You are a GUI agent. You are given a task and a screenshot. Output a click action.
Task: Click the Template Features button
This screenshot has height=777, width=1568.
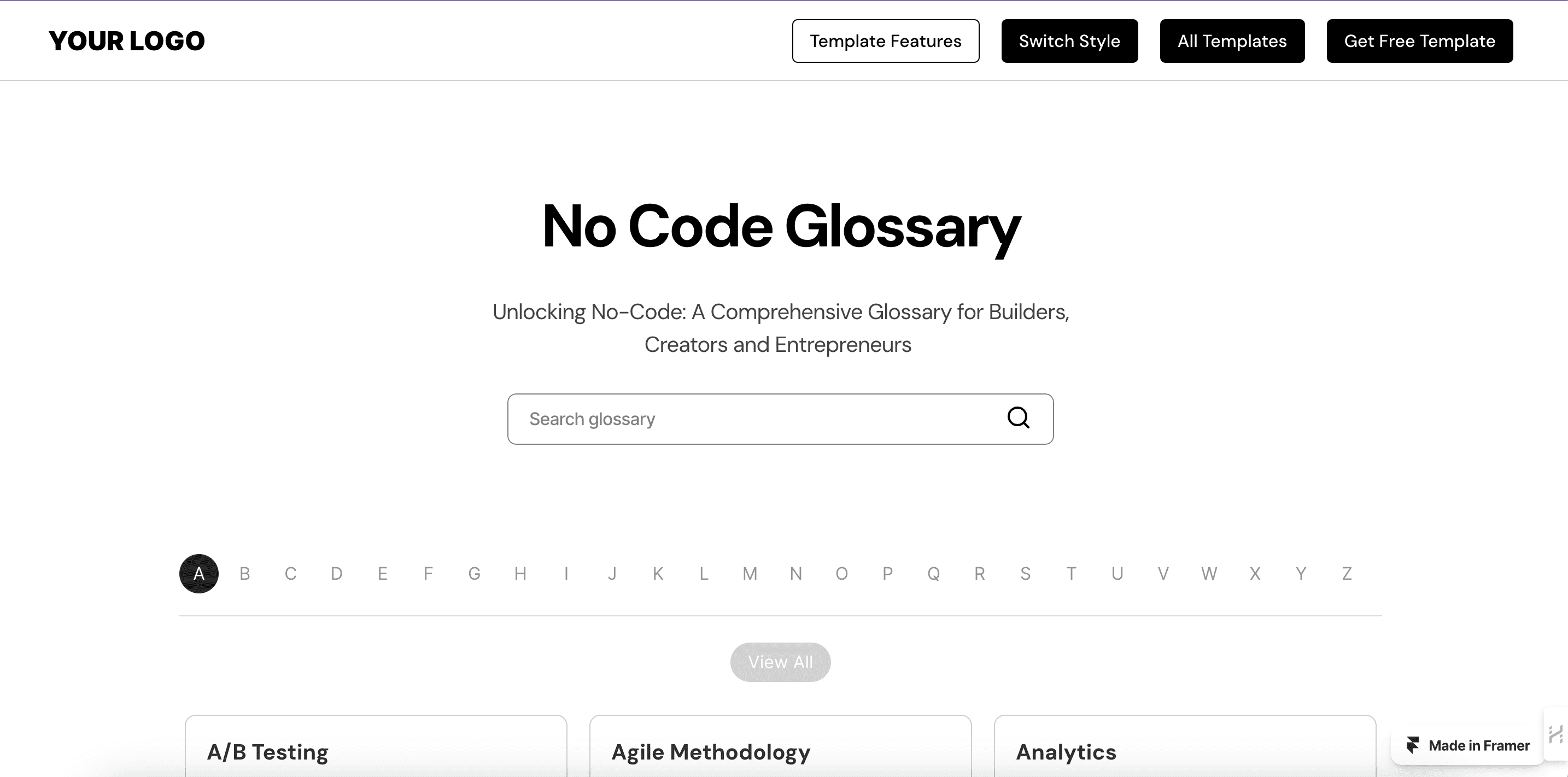tap(885, 41)
